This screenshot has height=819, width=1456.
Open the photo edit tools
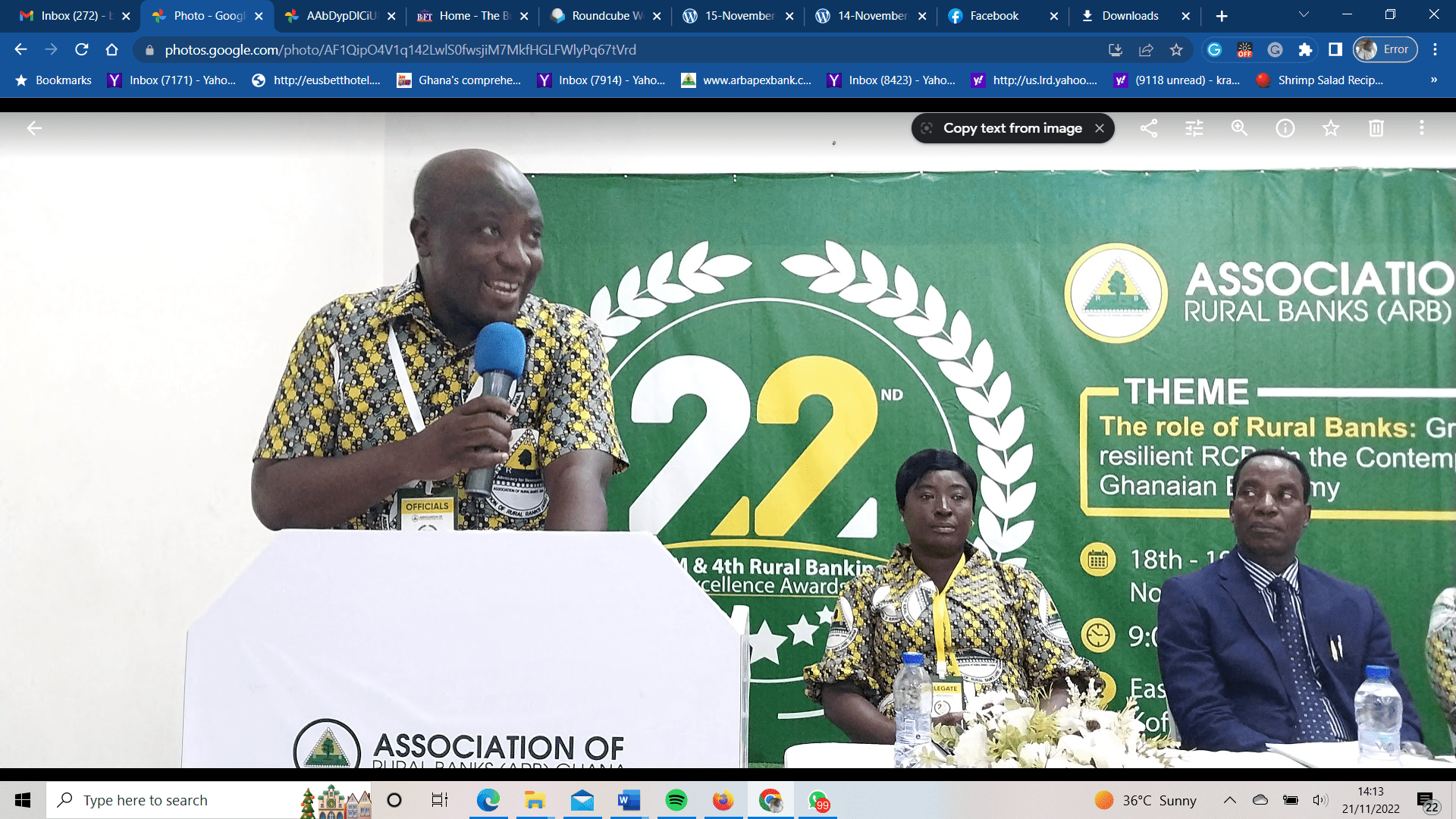[1194, 128]
